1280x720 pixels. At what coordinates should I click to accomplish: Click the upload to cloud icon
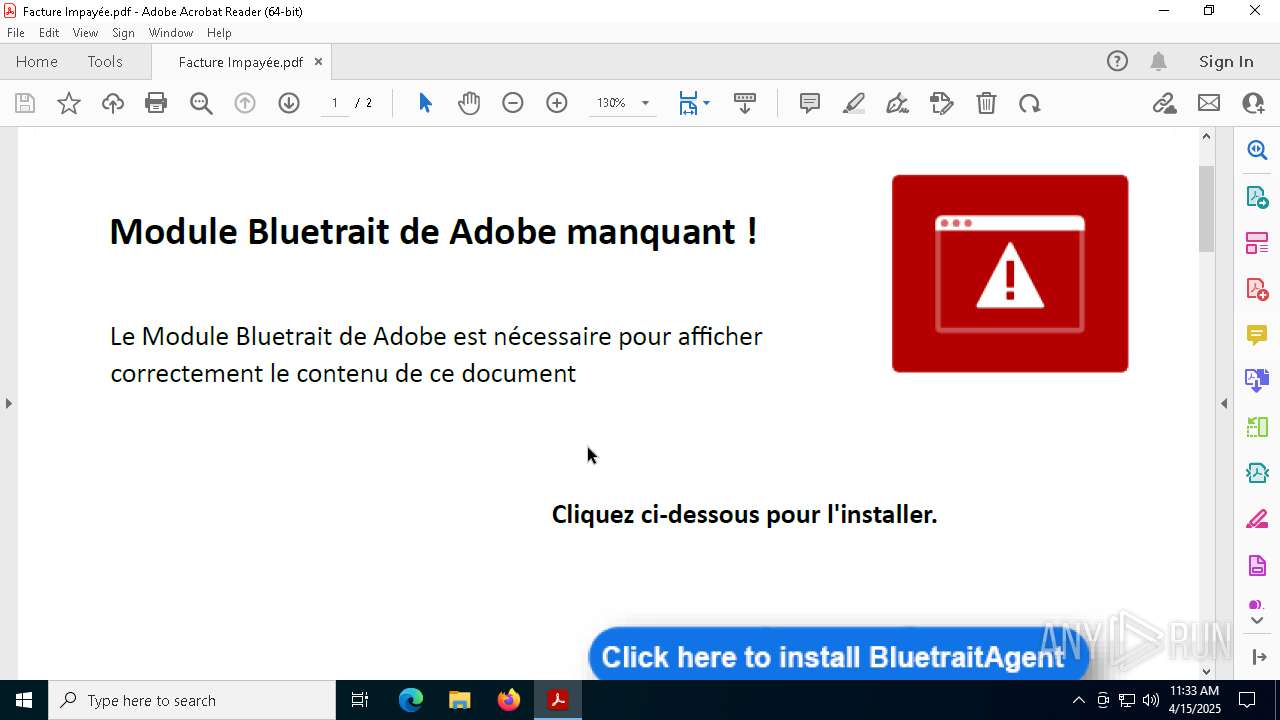(x=113, y=103)
